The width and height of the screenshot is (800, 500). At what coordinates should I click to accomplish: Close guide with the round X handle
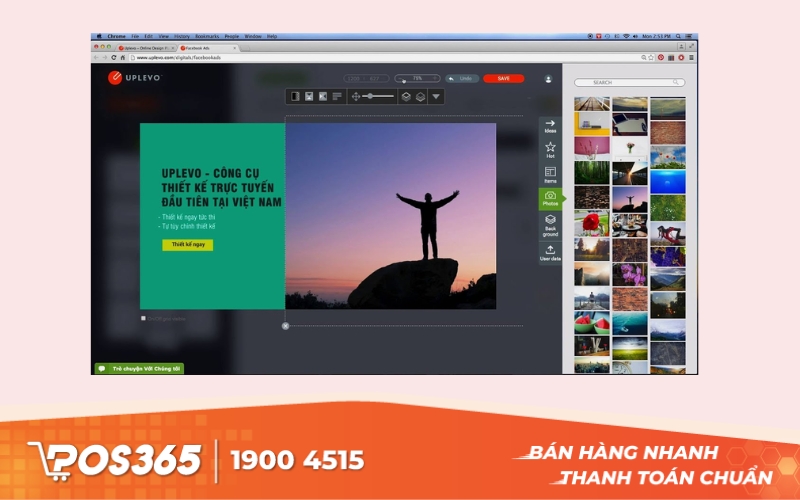click(x=285, y=326)
